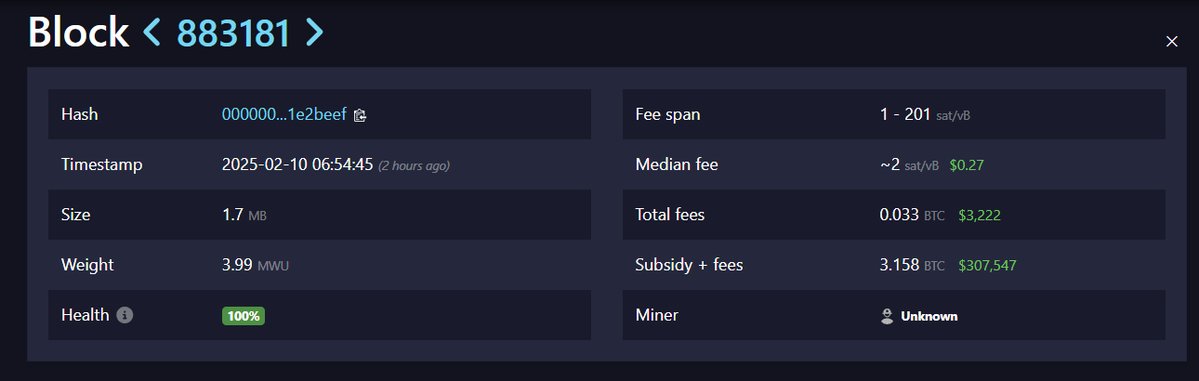
Task: Click the 3.99 MWU weight value
Action: 255,265
